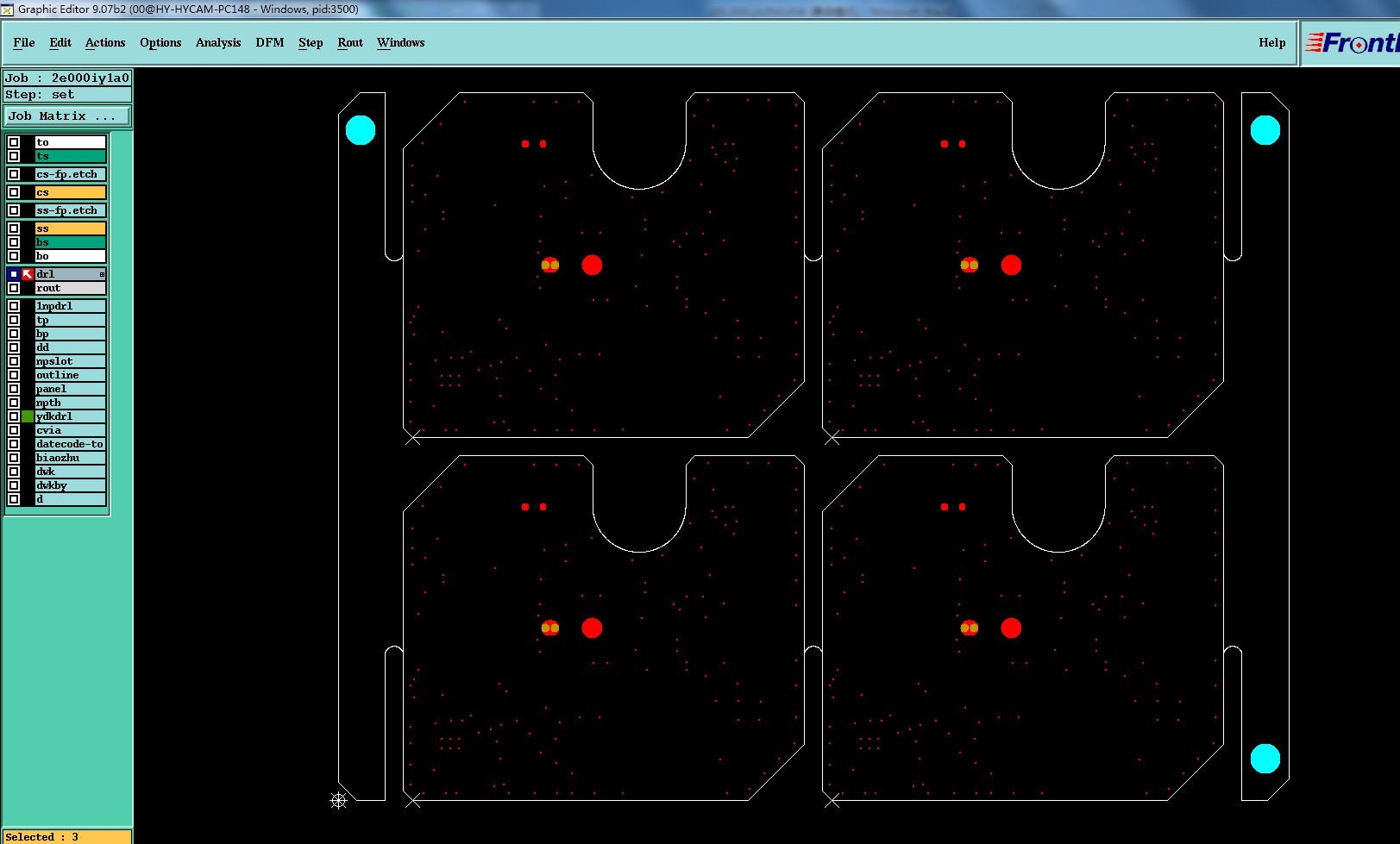Toggle the 'ss' layer checkbox

pyautogui.click(x=14, y=228)
